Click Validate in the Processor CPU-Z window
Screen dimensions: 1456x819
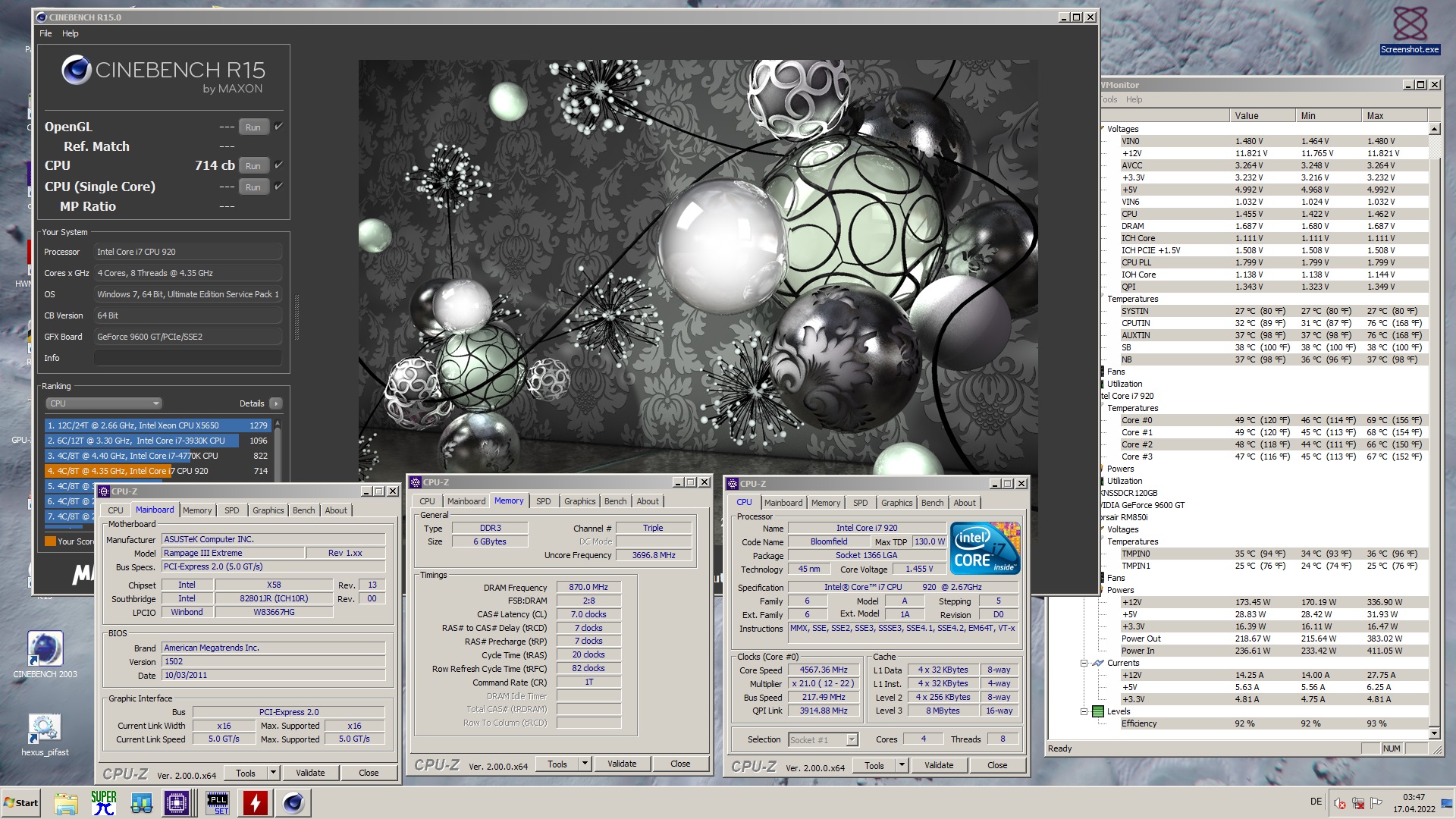(x=938, y=765)
